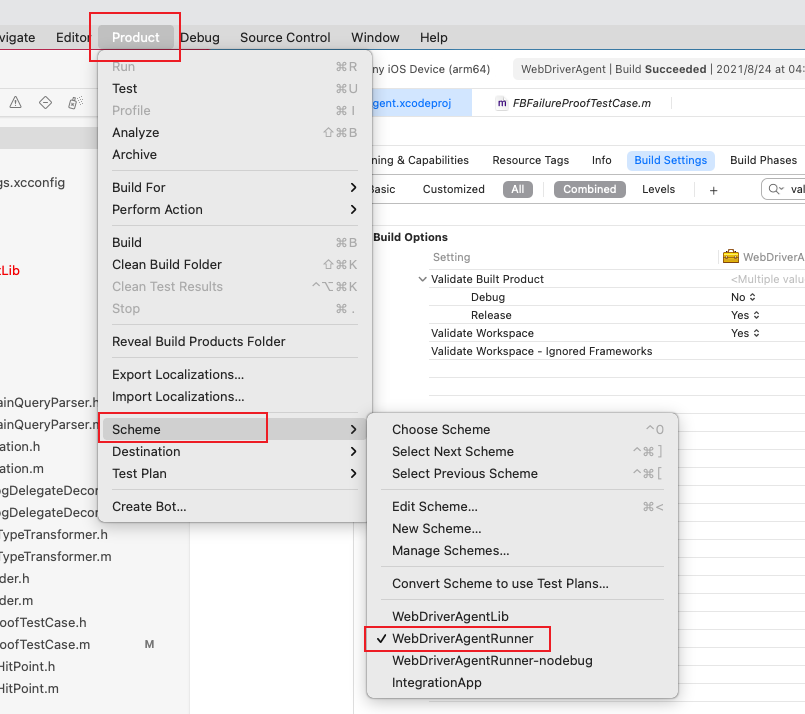Open Manage Schemes...

pos(523,551)
